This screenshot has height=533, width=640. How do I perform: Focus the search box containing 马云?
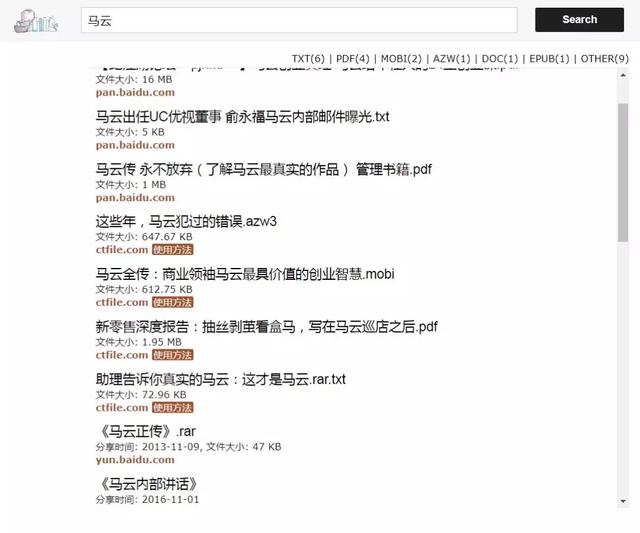click(x=299, y=20)
